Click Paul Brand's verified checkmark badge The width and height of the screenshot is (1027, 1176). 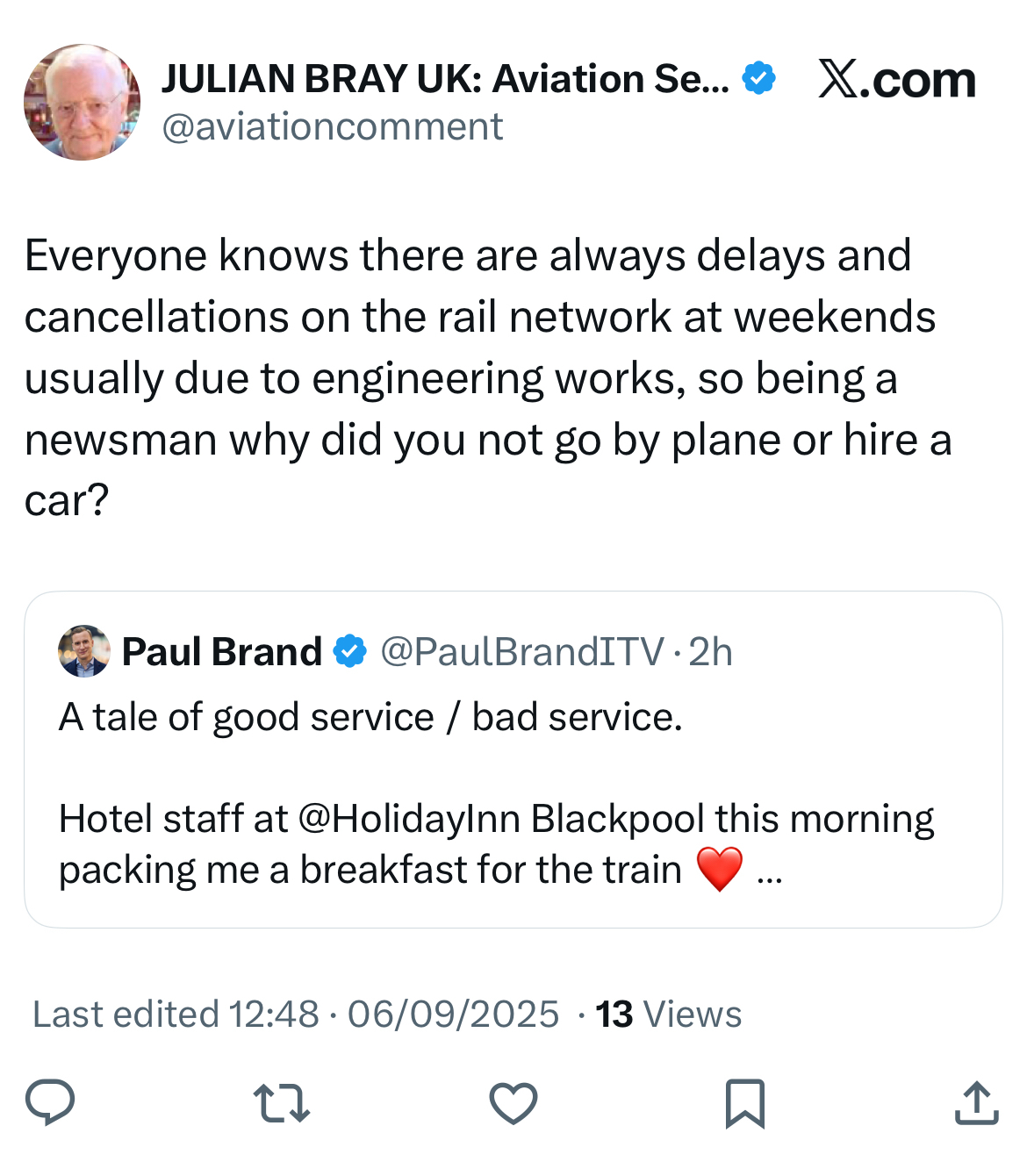351,652
